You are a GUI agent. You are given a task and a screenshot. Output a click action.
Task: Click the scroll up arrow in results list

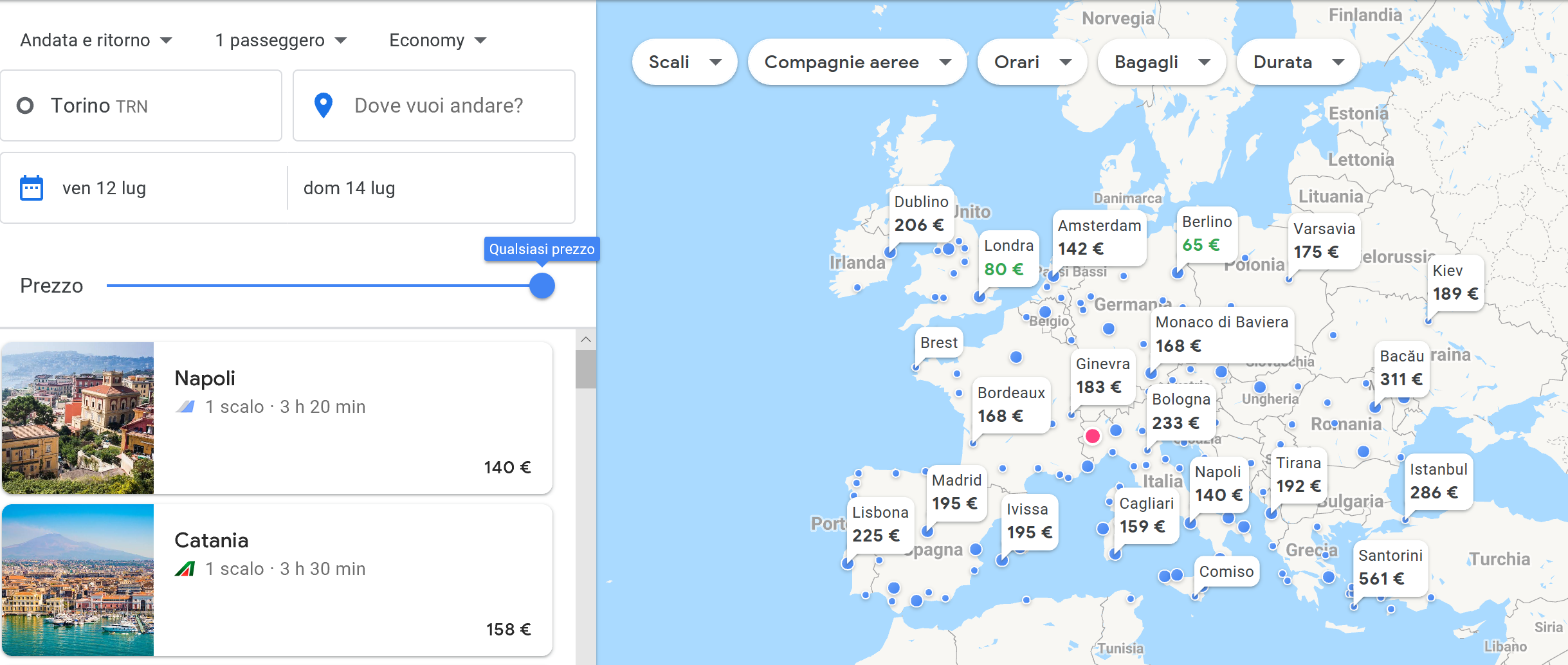(585, 340)
